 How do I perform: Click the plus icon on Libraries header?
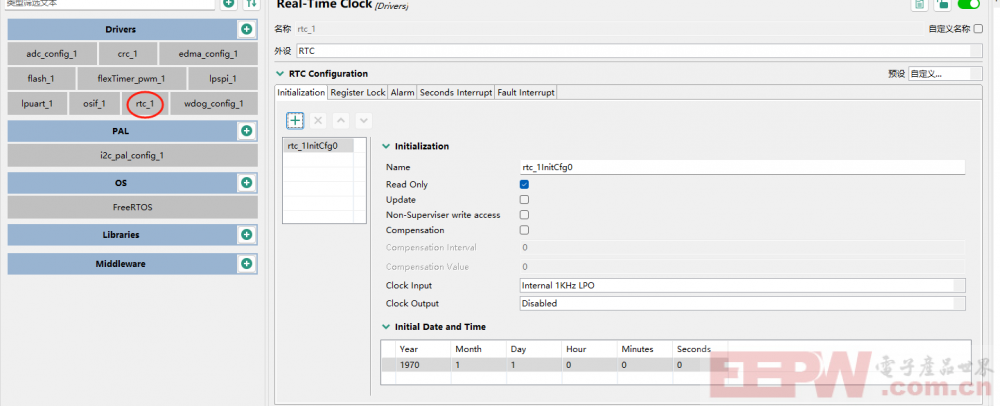[x=246, y=234]
